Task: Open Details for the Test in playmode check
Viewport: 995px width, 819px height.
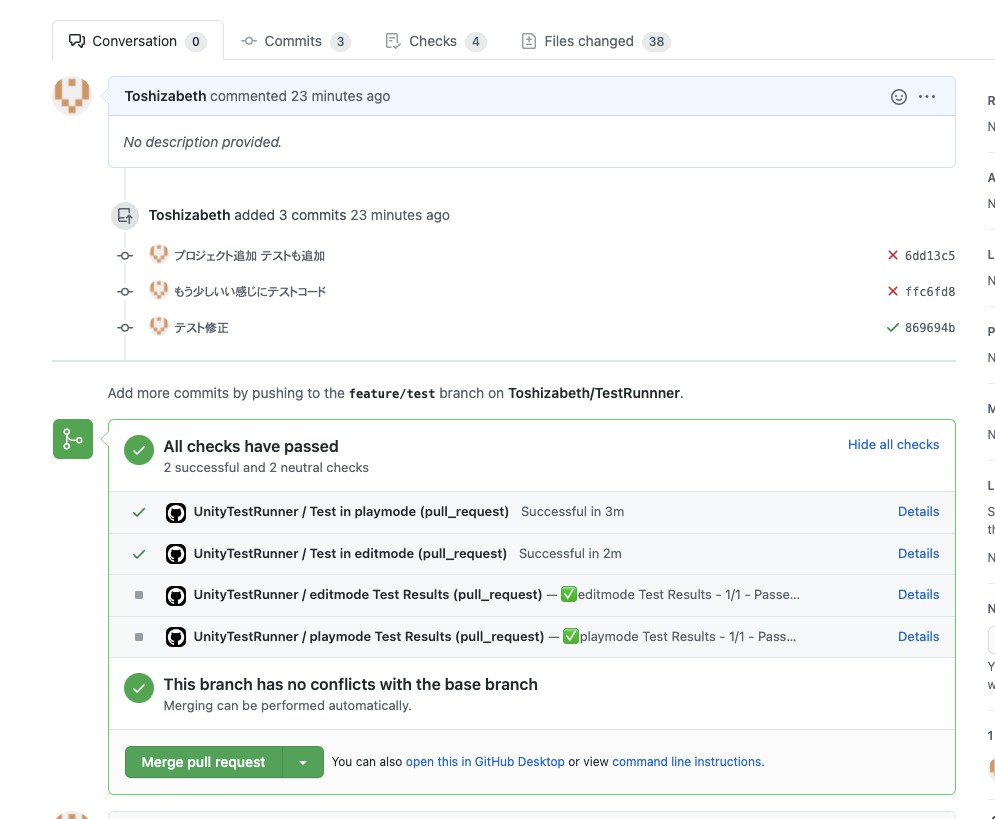Action: [x=918, y=512]
